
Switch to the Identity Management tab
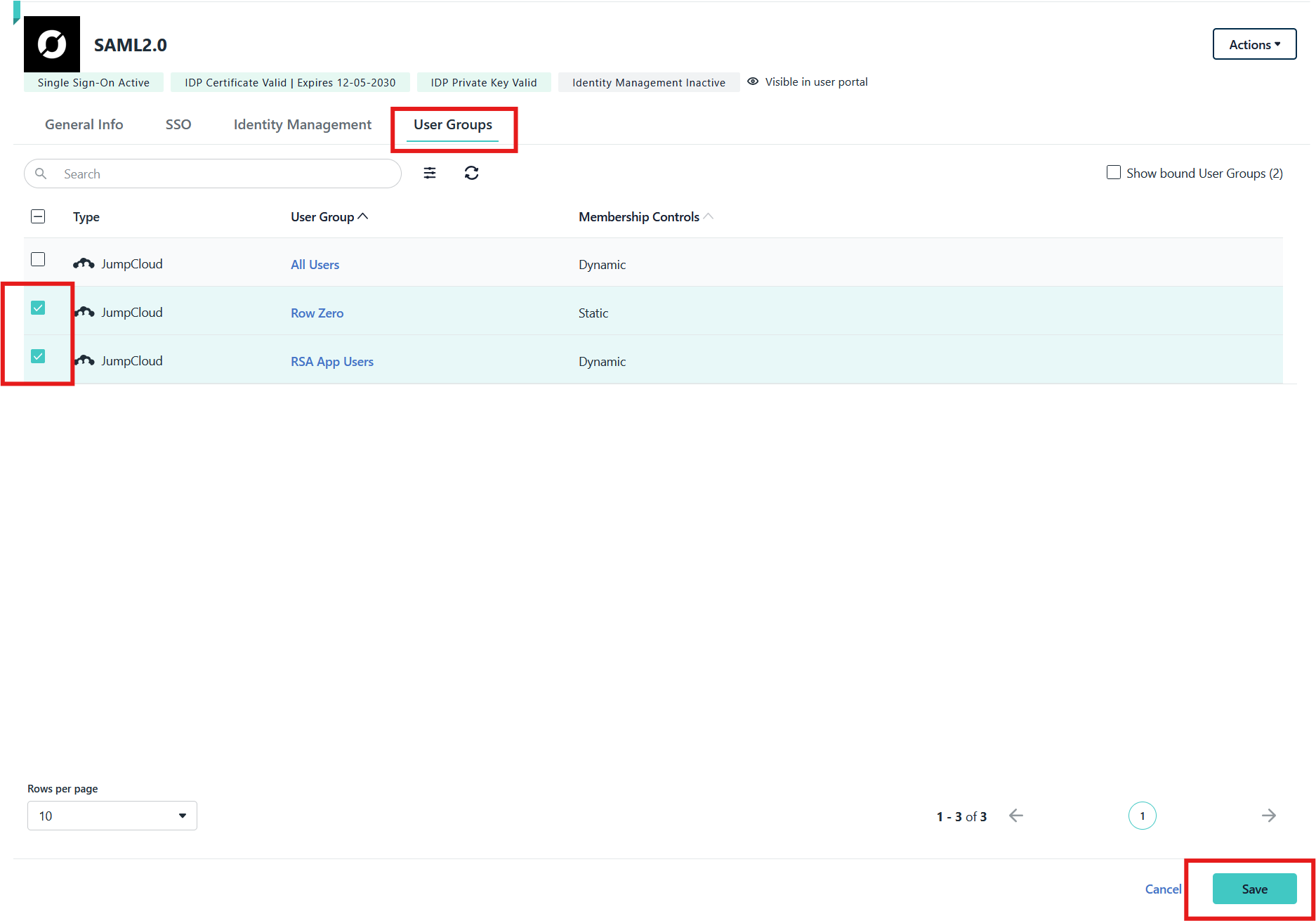[x=302, y=124]
